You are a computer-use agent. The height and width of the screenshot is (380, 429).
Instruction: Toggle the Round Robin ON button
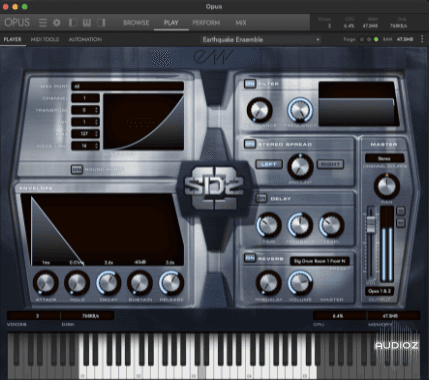(x=77, y=170)
